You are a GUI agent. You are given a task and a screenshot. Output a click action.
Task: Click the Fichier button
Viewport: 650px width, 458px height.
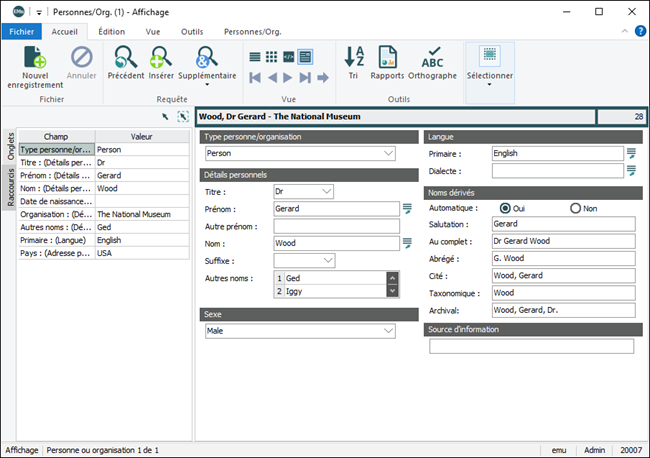[x=21, y=32]
